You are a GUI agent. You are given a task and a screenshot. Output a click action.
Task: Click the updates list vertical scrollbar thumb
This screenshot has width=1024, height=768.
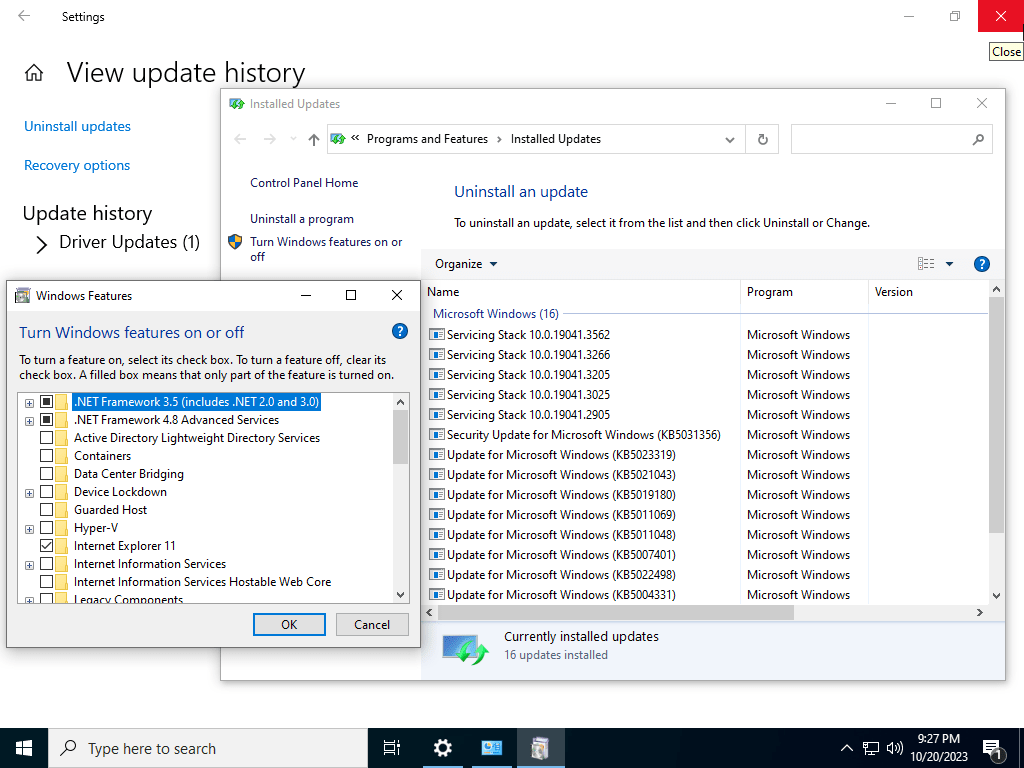(x=996, y=415)
